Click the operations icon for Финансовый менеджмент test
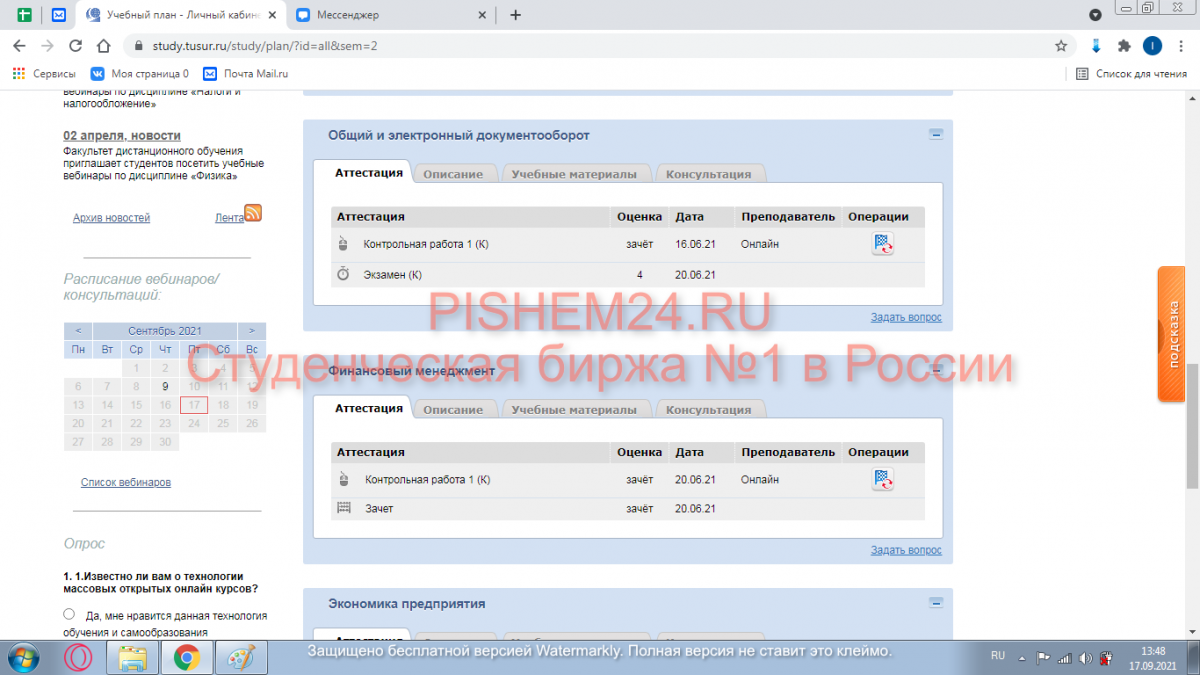This screenshot has width=1200, height=675. coord(882,480)
